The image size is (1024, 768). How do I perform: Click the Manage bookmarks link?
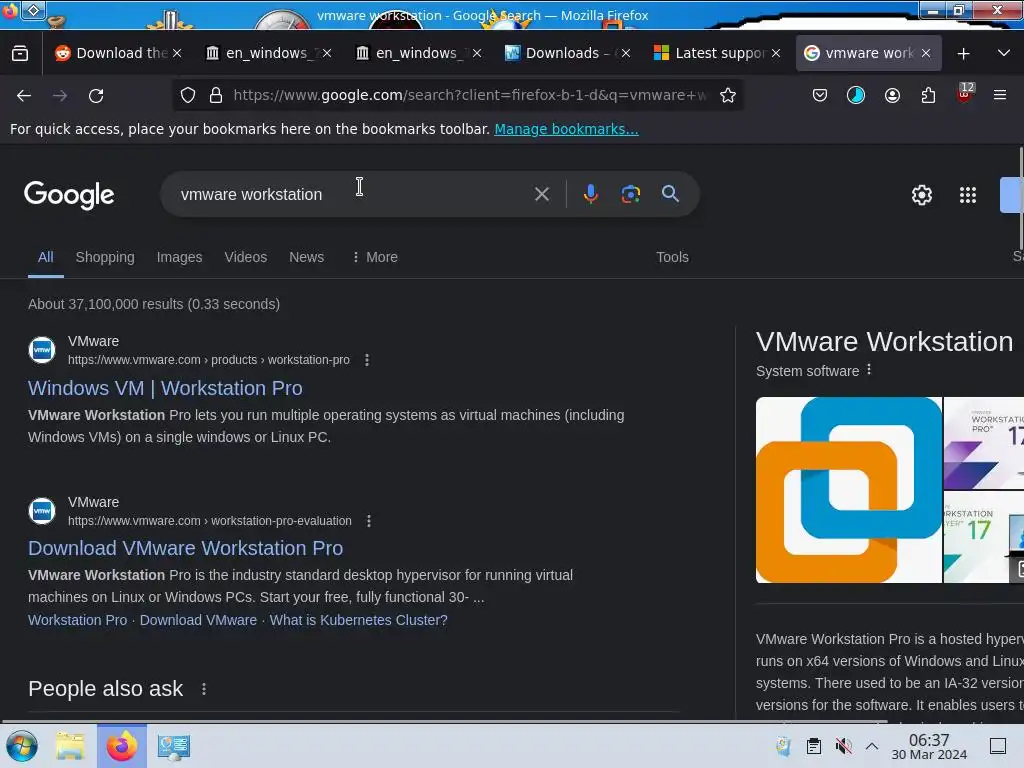[566, 129]
